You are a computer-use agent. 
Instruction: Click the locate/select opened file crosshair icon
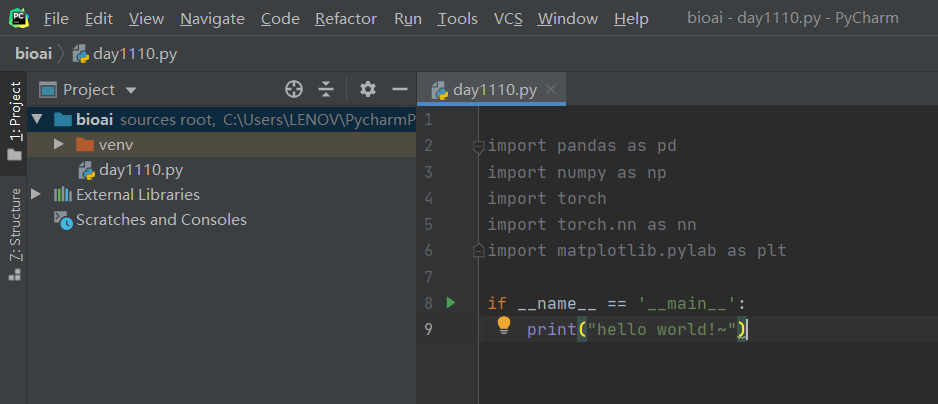pos(293,90)
